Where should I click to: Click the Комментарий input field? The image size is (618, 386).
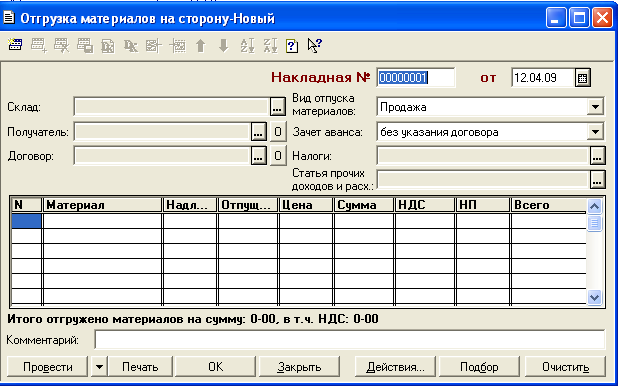(x=350, y=339)
